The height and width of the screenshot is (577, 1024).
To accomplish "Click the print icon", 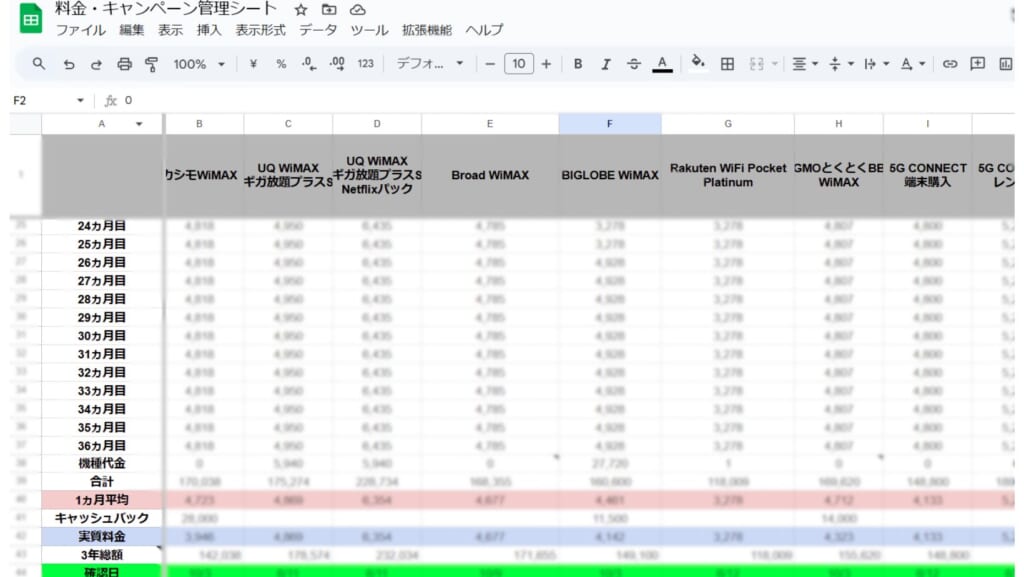I will pyautogui.click(x=124, y=64).
